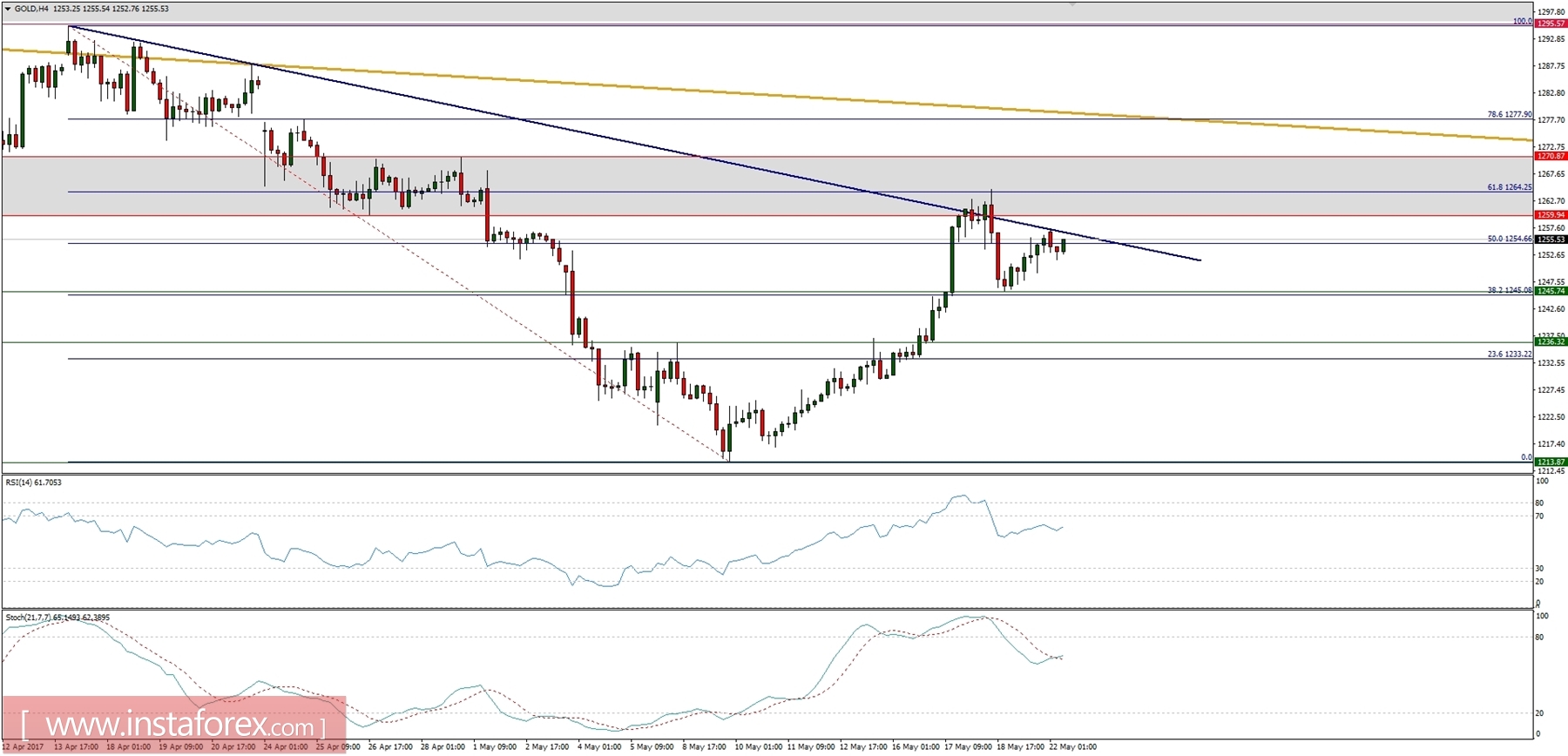Click the 78.6 1277.90 Fibonacci label

1510,114
